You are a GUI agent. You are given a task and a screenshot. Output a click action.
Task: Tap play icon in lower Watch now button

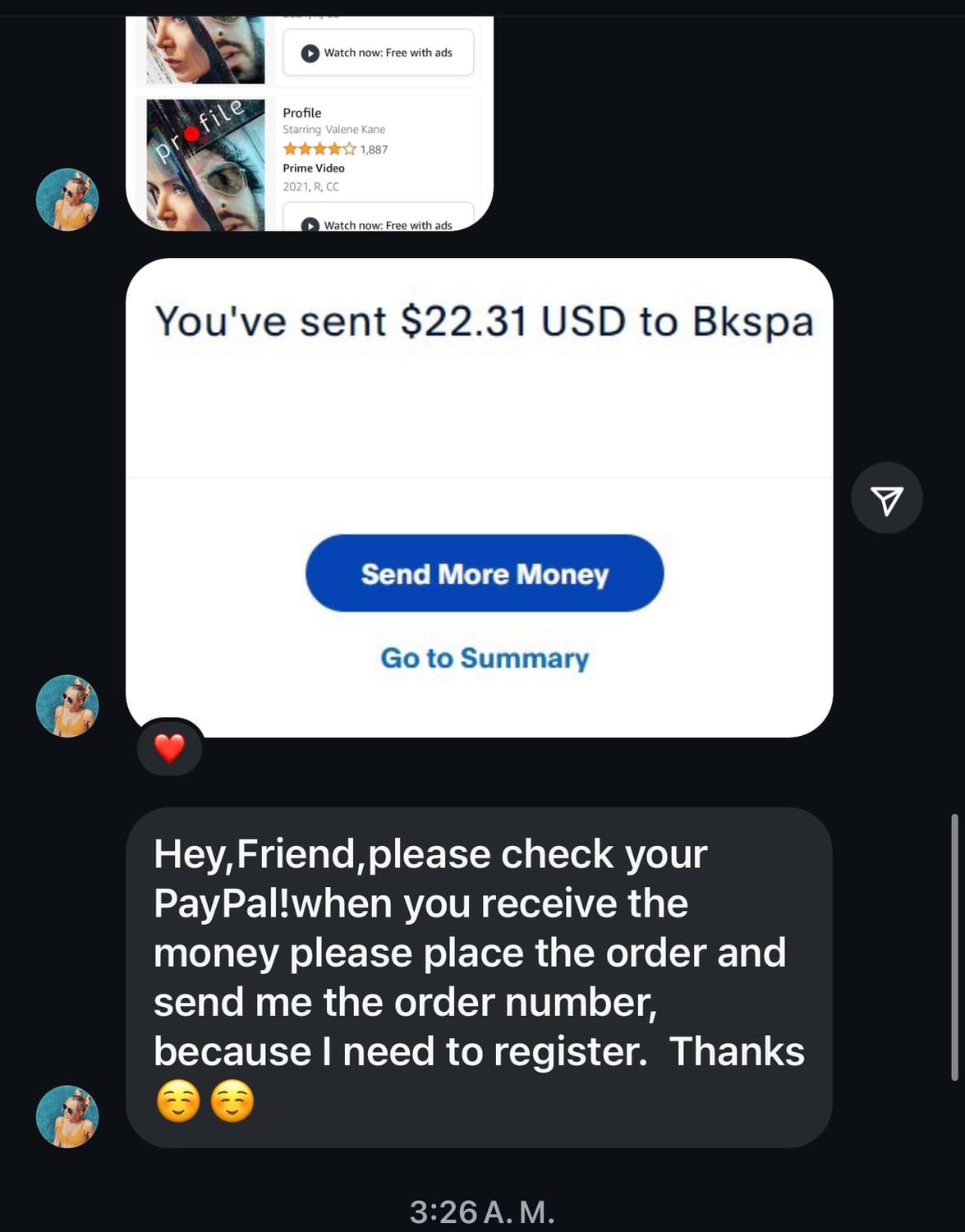click(310, 225)
